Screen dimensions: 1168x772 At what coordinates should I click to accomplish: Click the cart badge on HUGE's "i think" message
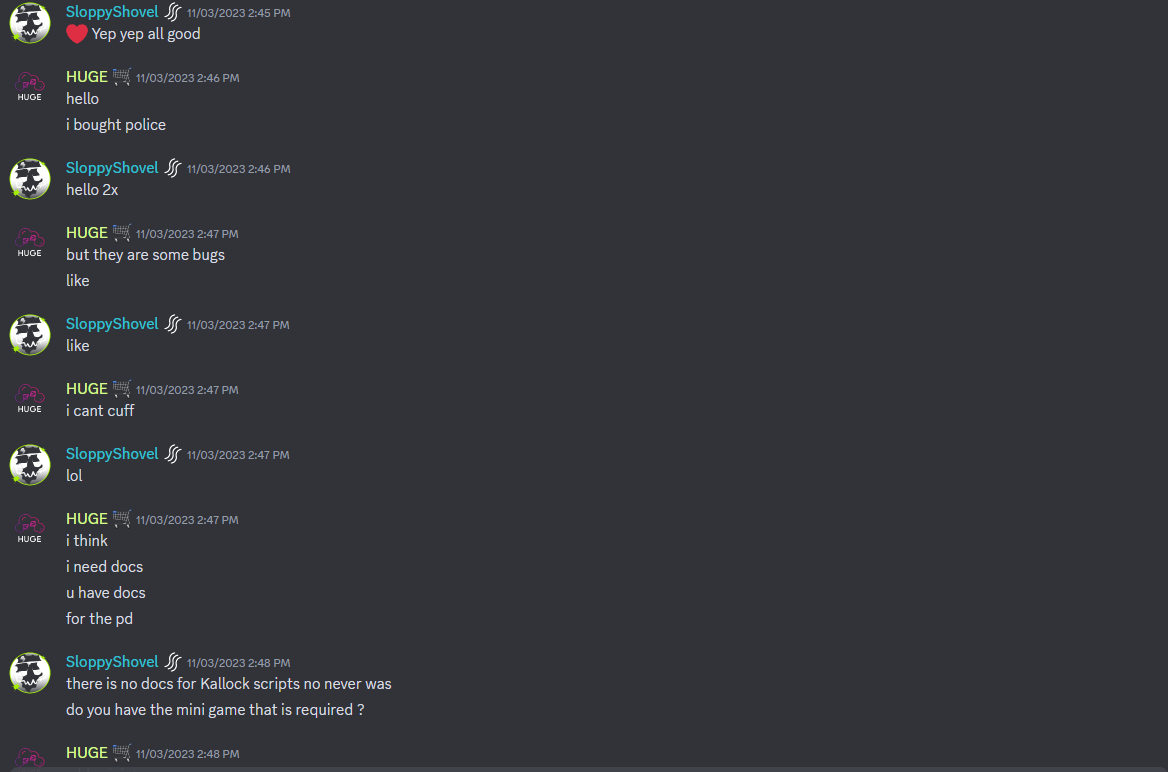[121, 518]
